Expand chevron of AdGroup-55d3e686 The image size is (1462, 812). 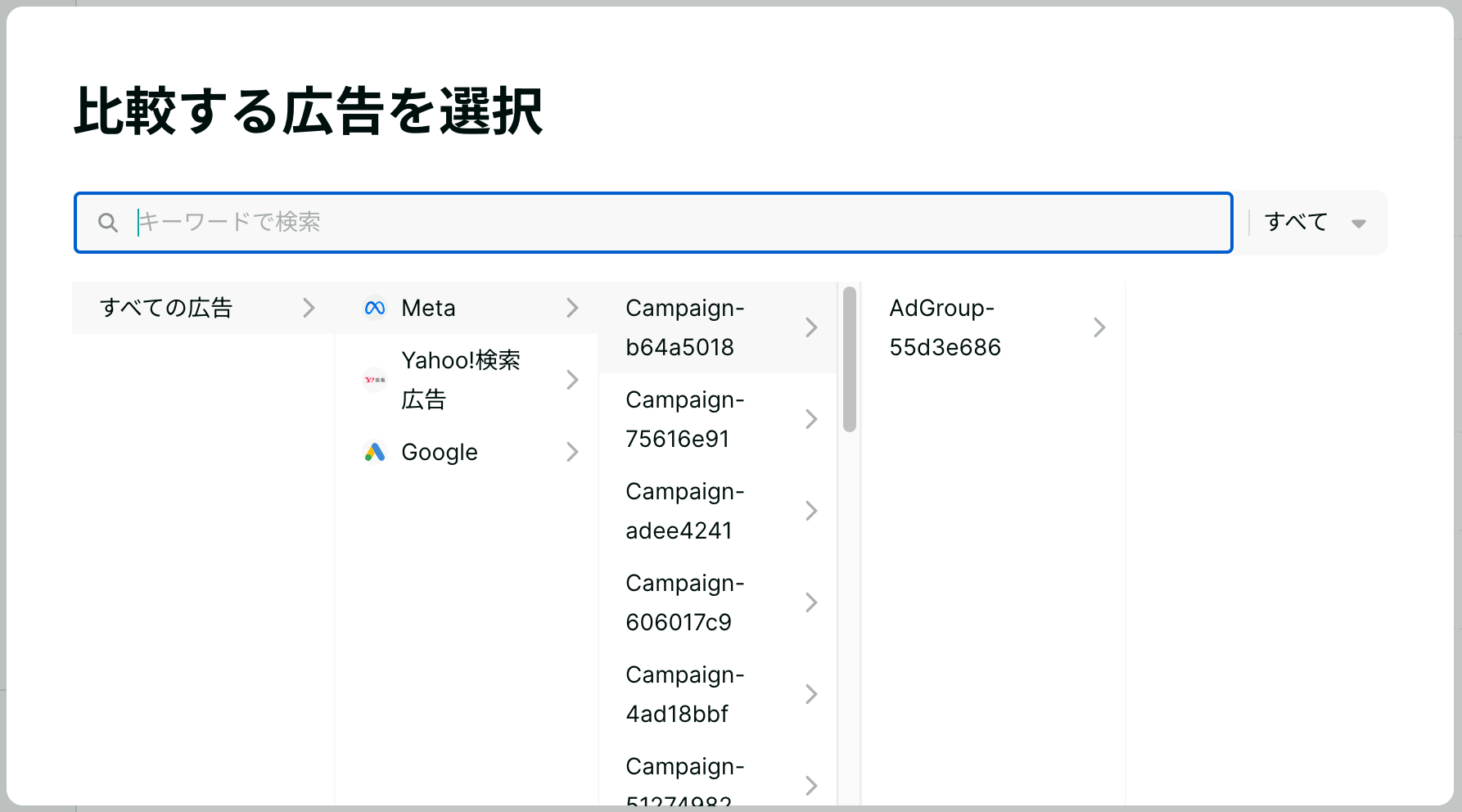(x=1099, y=327)
